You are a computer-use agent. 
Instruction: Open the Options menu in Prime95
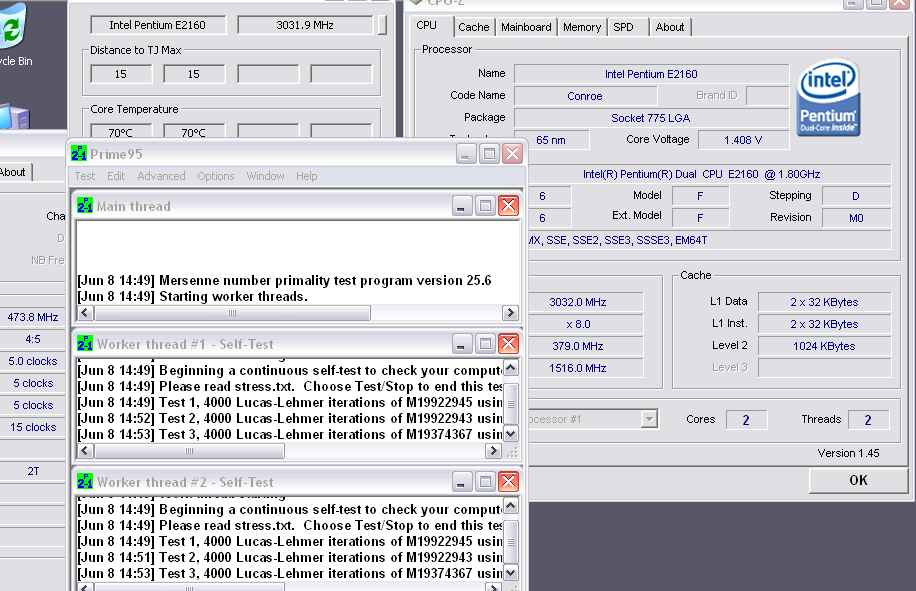click(x=216, y=176)
